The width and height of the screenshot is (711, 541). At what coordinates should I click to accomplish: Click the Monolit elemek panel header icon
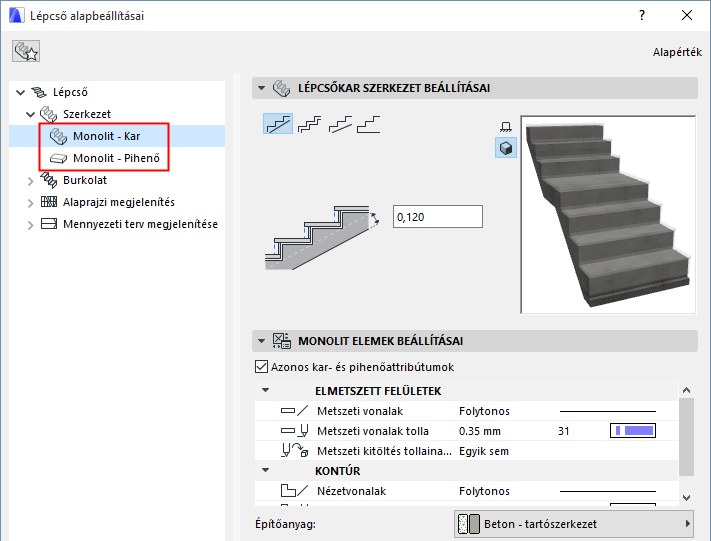tap(281, 341)
